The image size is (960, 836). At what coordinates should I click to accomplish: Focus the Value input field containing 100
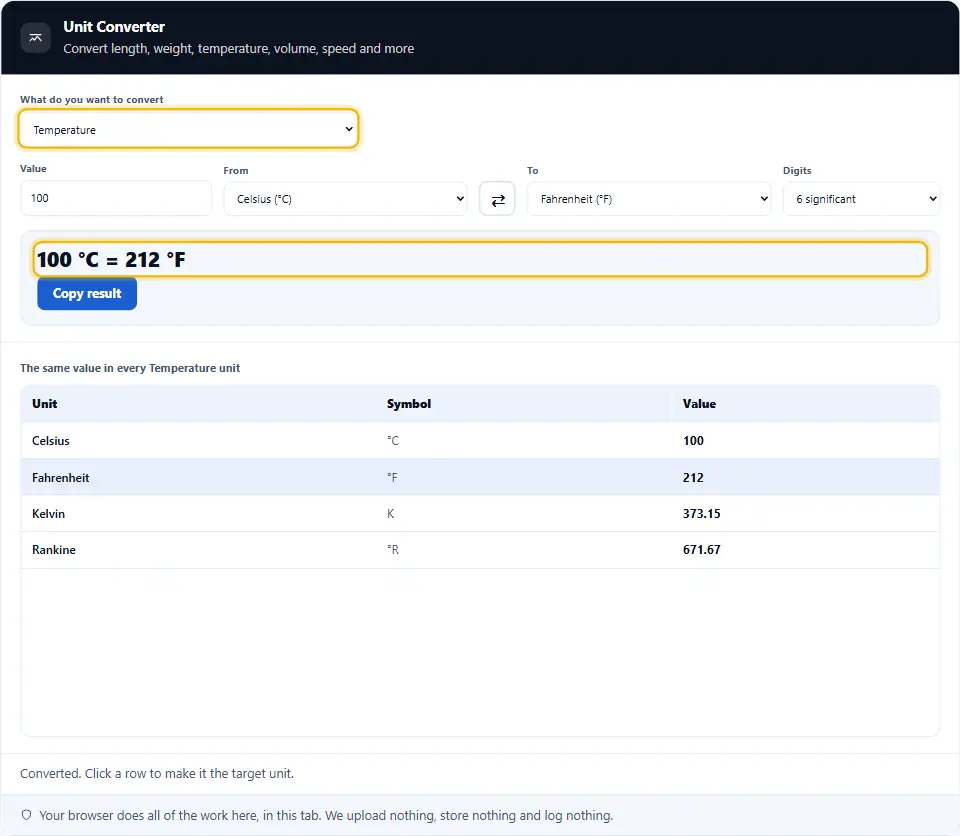[116, 198]
